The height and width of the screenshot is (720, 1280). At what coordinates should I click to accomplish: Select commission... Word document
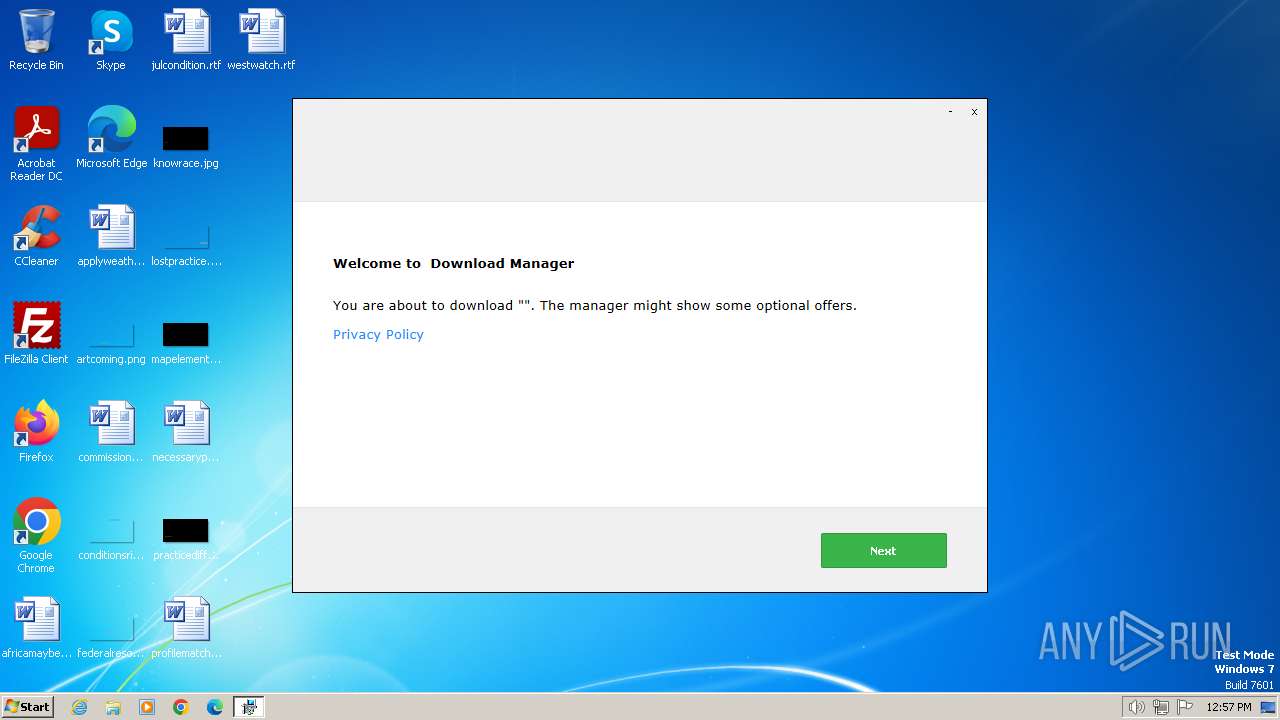click(x=111, y=432)
